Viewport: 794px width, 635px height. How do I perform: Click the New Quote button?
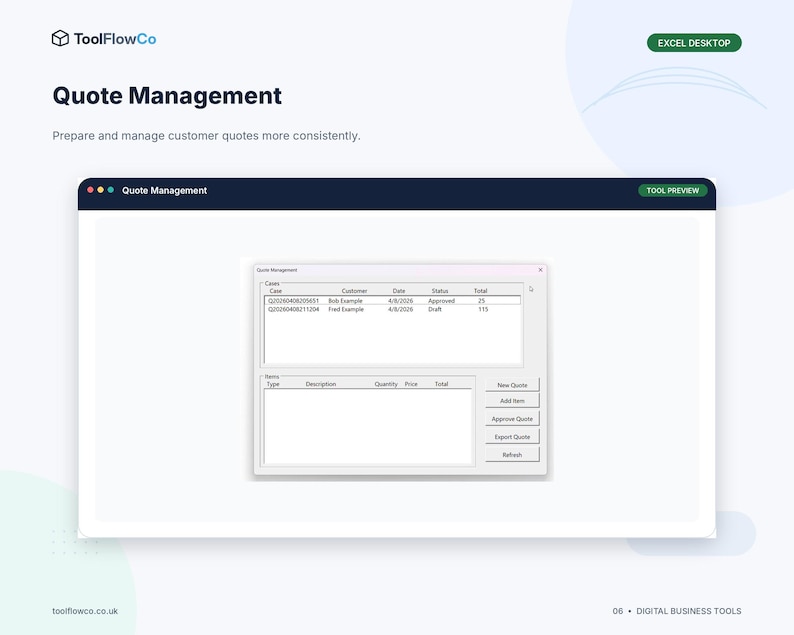tap(512, 385)
